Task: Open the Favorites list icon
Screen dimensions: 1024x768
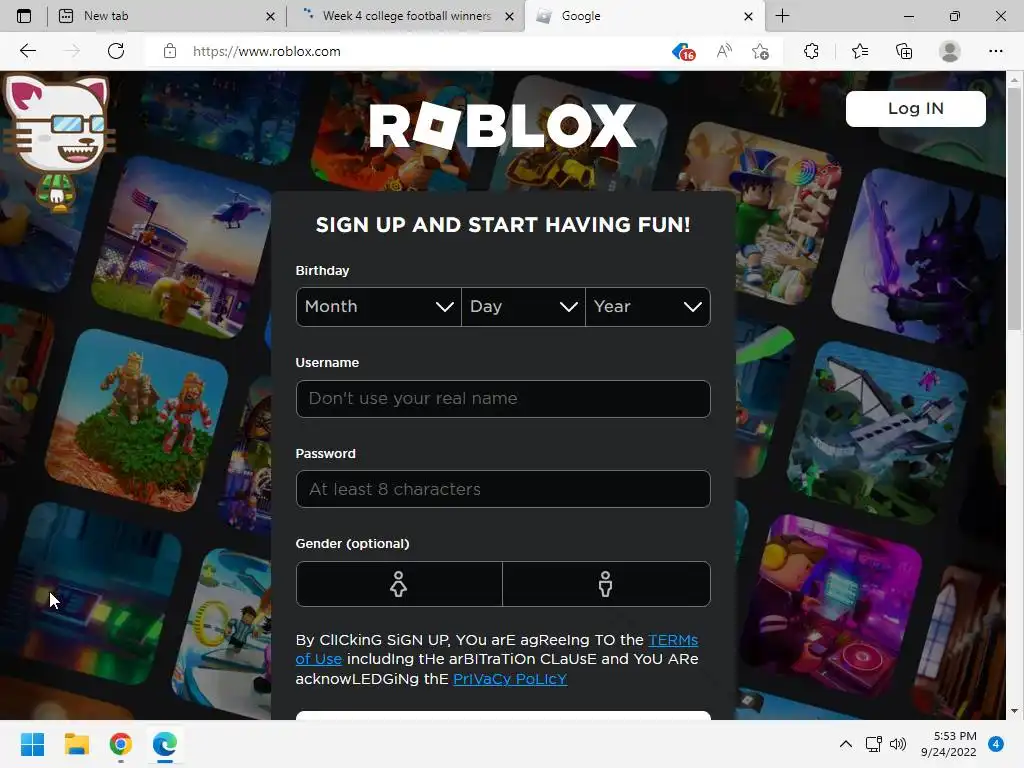Action: click(860, 51)
